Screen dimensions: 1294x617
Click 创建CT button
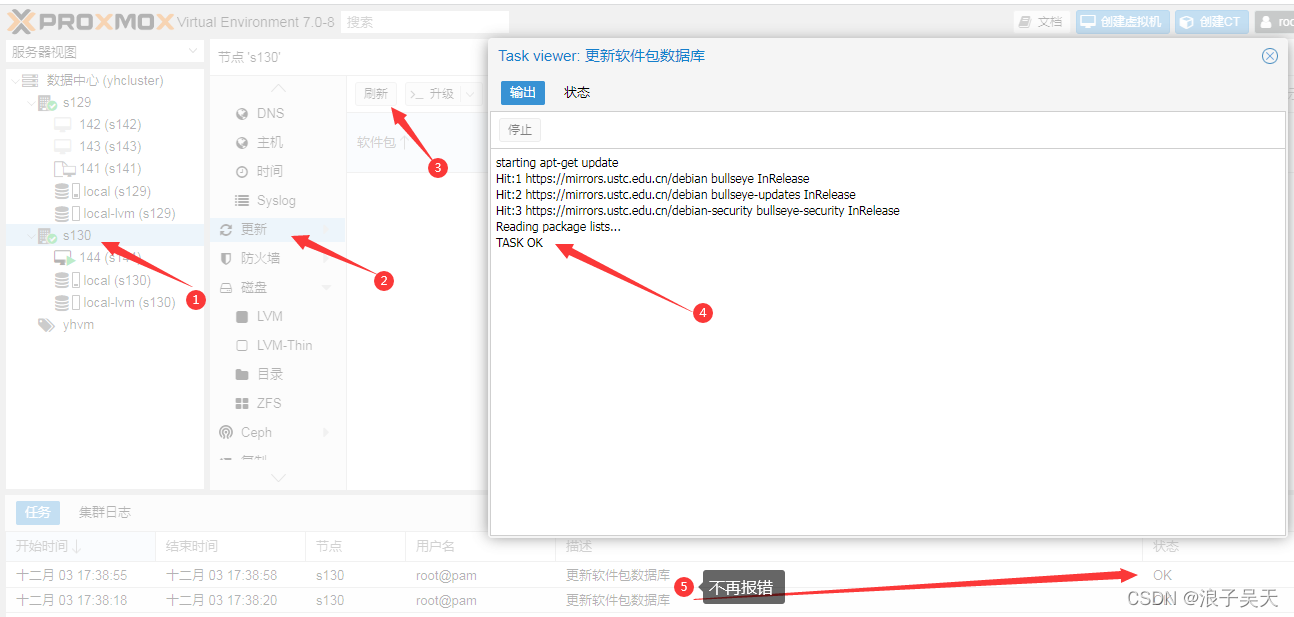coord(1212,21)
